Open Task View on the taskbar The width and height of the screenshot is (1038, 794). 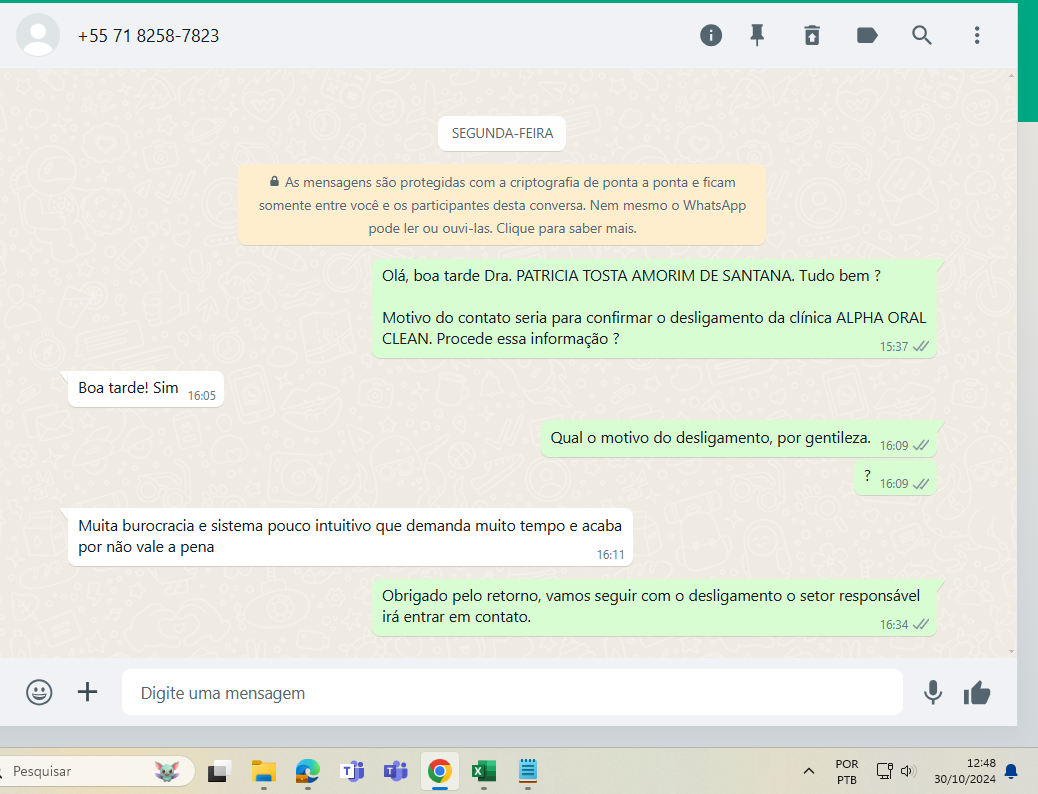coord(219,771)
